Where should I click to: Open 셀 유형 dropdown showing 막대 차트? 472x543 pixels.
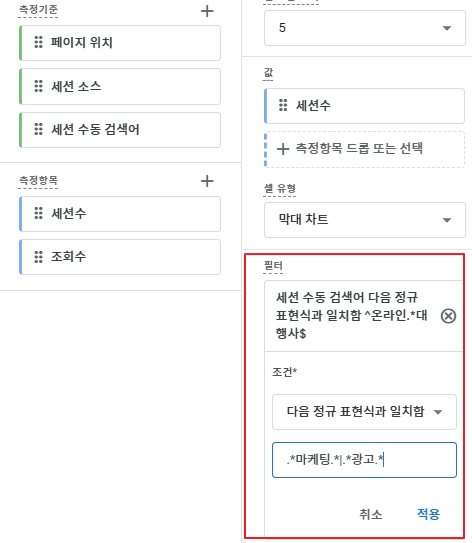pos(365,220)
